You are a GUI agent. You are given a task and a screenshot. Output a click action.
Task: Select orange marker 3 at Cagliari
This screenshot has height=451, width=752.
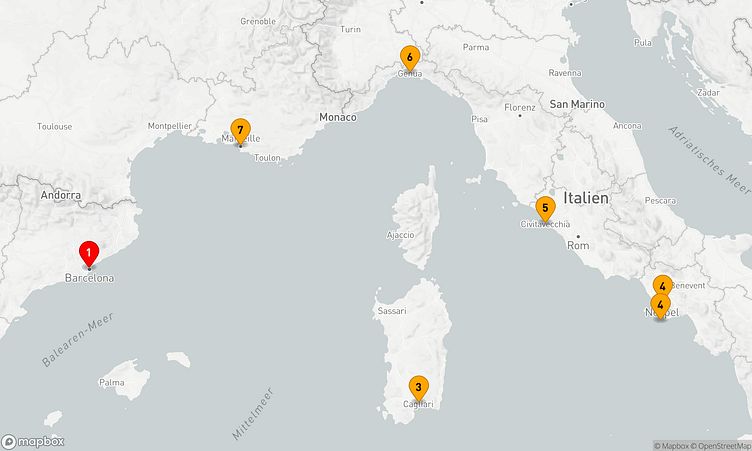(x=418, y=387)
